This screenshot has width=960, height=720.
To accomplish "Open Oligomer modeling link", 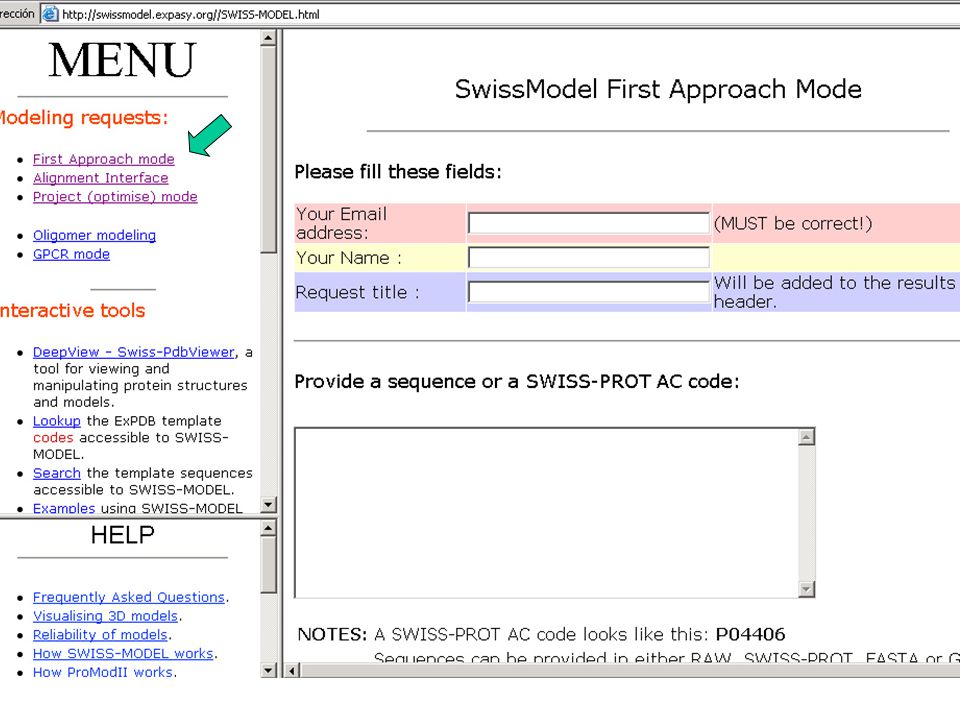I will coord(94,236).
